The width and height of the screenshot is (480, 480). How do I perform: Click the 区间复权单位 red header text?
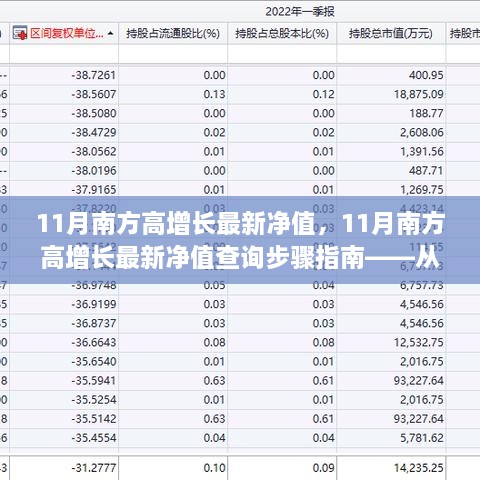point(67,33)
